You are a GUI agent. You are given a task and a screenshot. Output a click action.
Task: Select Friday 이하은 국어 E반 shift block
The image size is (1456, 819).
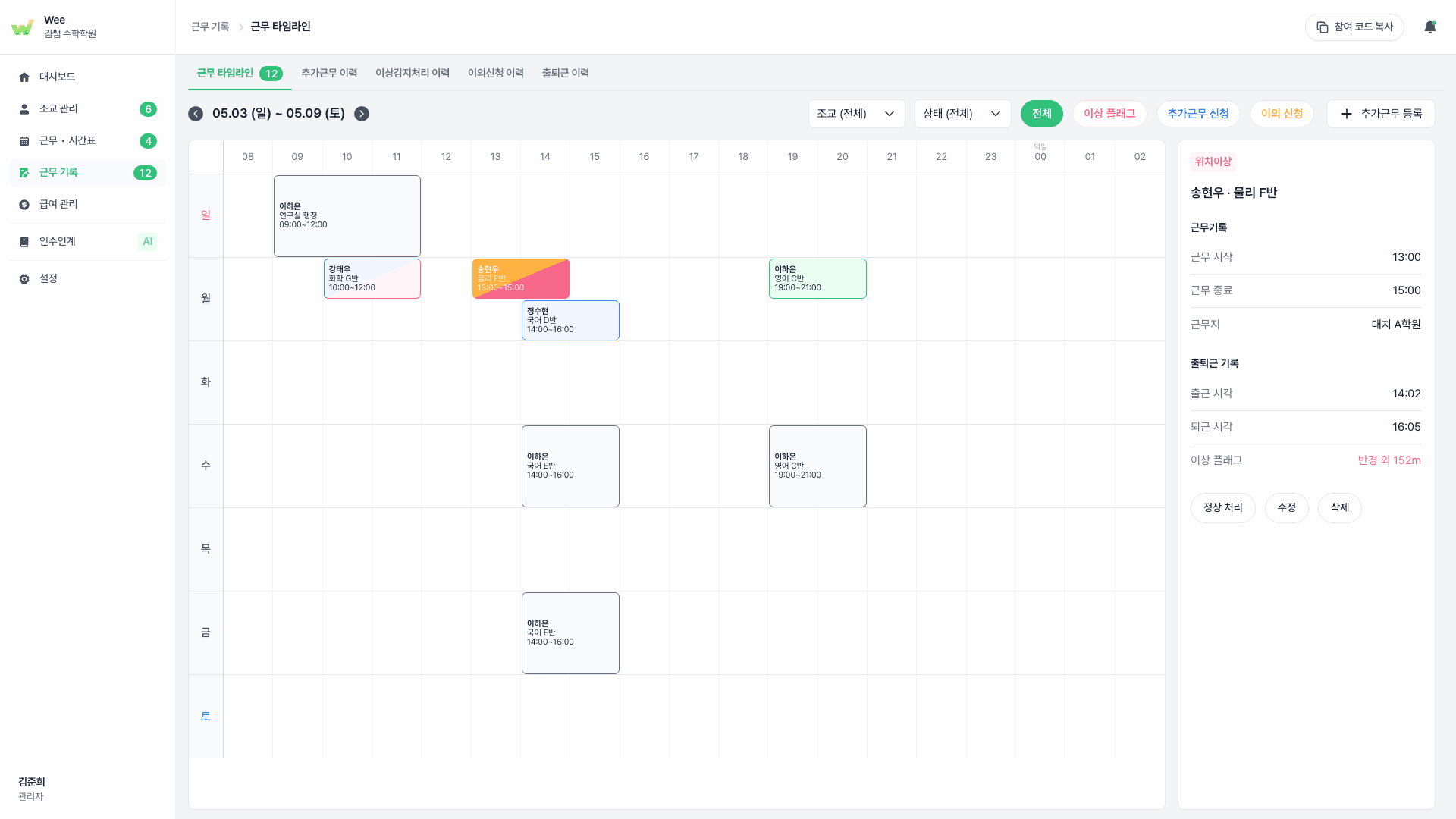(x=570, y=633)
